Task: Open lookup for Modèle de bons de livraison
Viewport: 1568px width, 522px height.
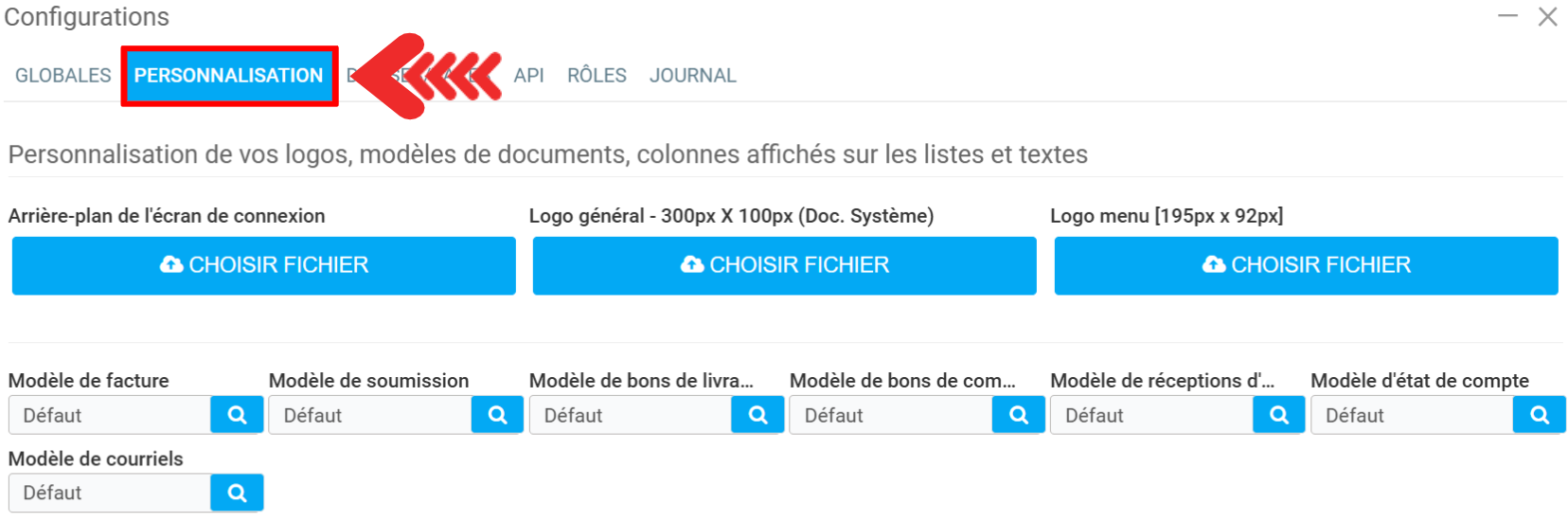Action: pyautogui.click(x=757, y=415)
